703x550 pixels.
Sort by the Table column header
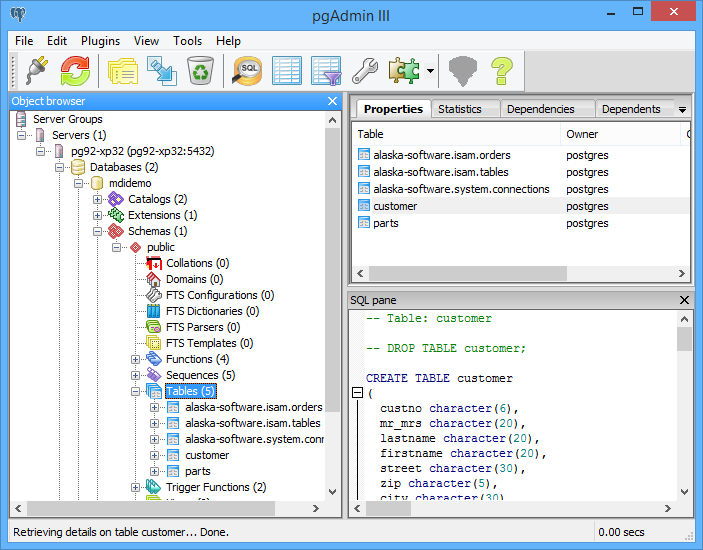(x=456, y=134)
